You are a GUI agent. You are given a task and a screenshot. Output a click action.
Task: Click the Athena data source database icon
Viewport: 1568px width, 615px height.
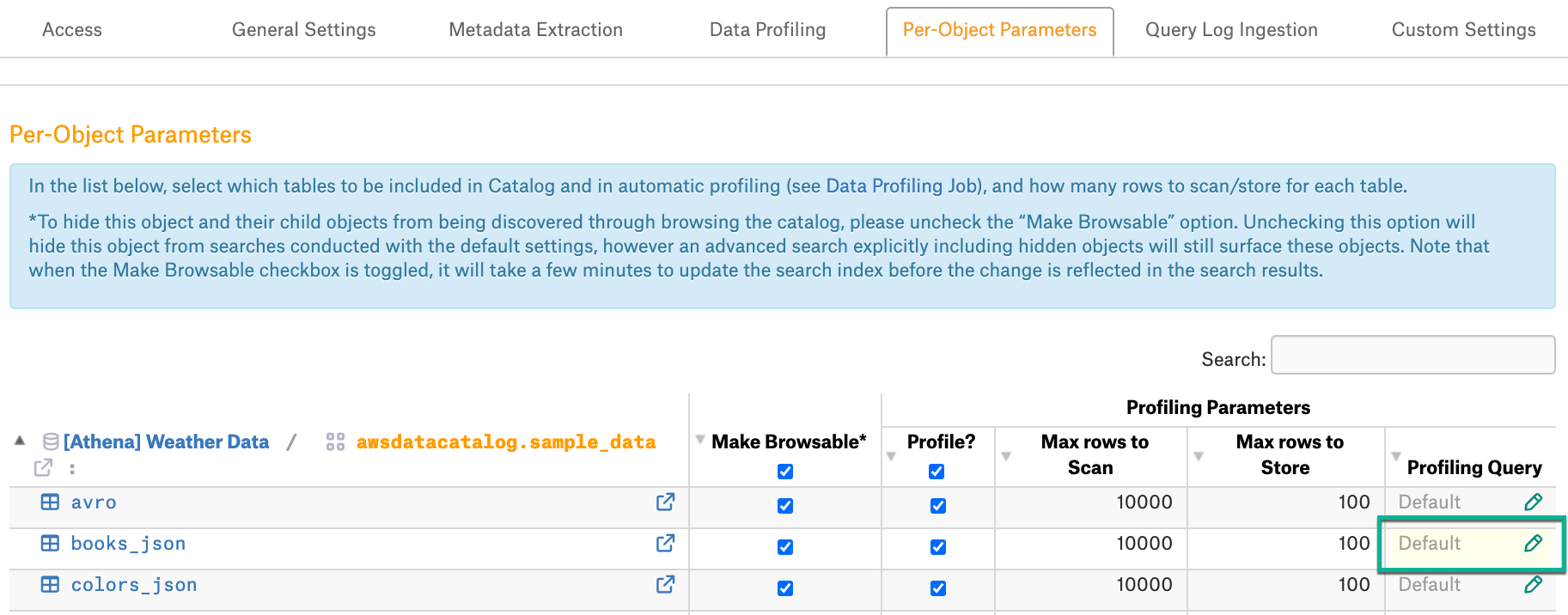point(51,441)
